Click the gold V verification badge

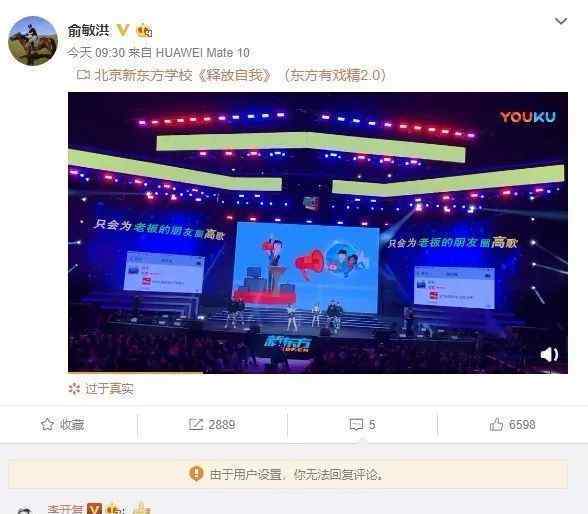(123, 30)
